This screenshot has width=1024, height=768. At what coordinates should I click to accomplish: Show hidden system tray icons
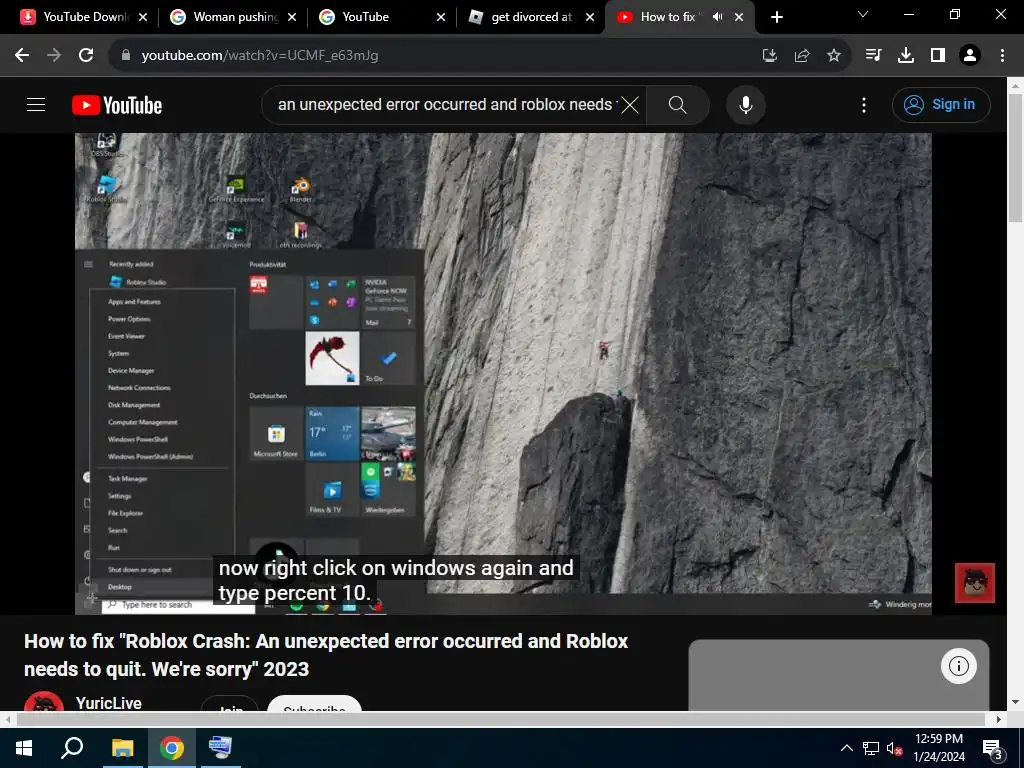(846, 748)
